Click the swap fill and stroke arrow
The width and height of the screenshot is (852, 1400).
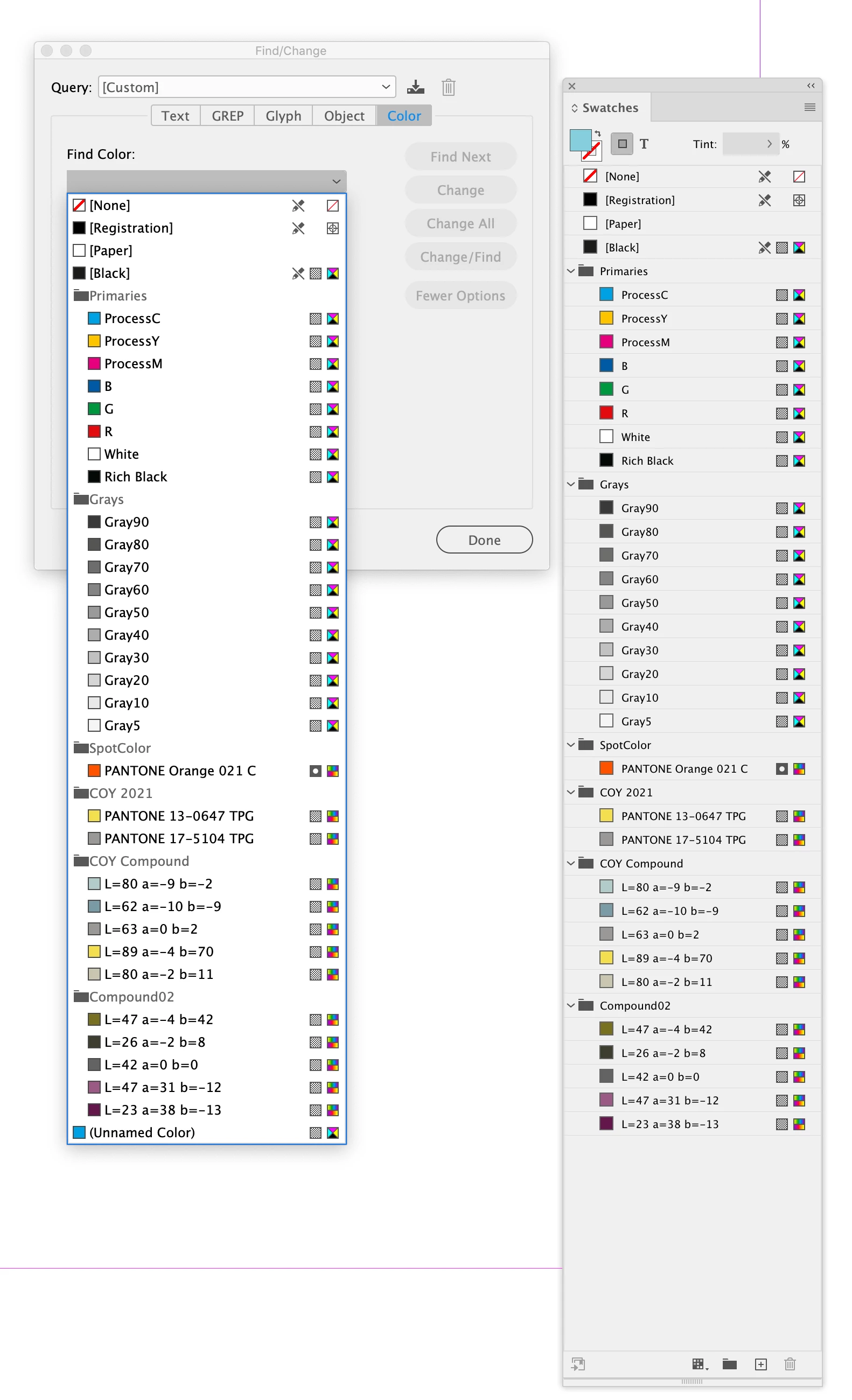point(598,133)
